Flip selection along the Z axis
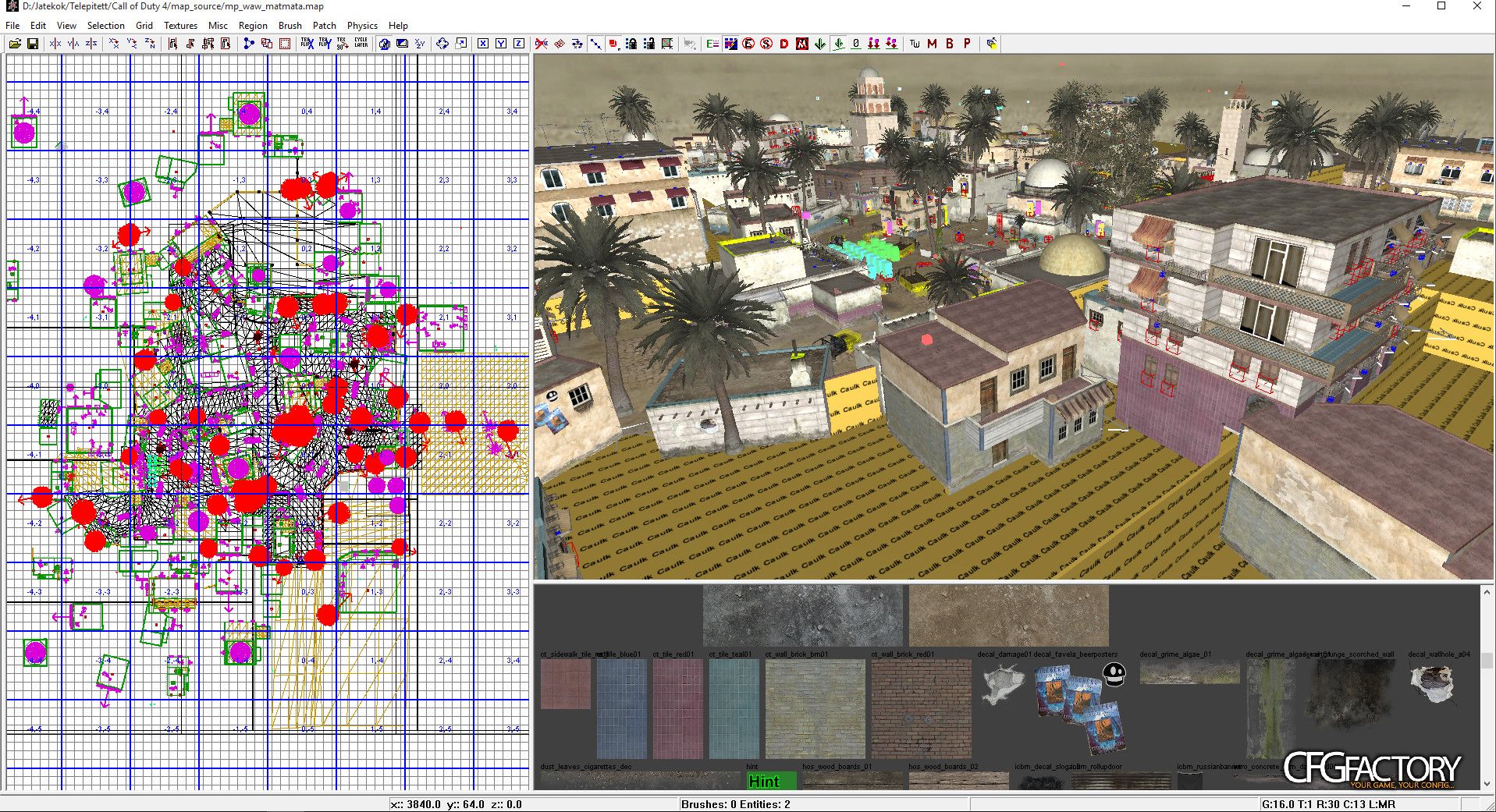 pyautogui.click(x=91, y=44)
